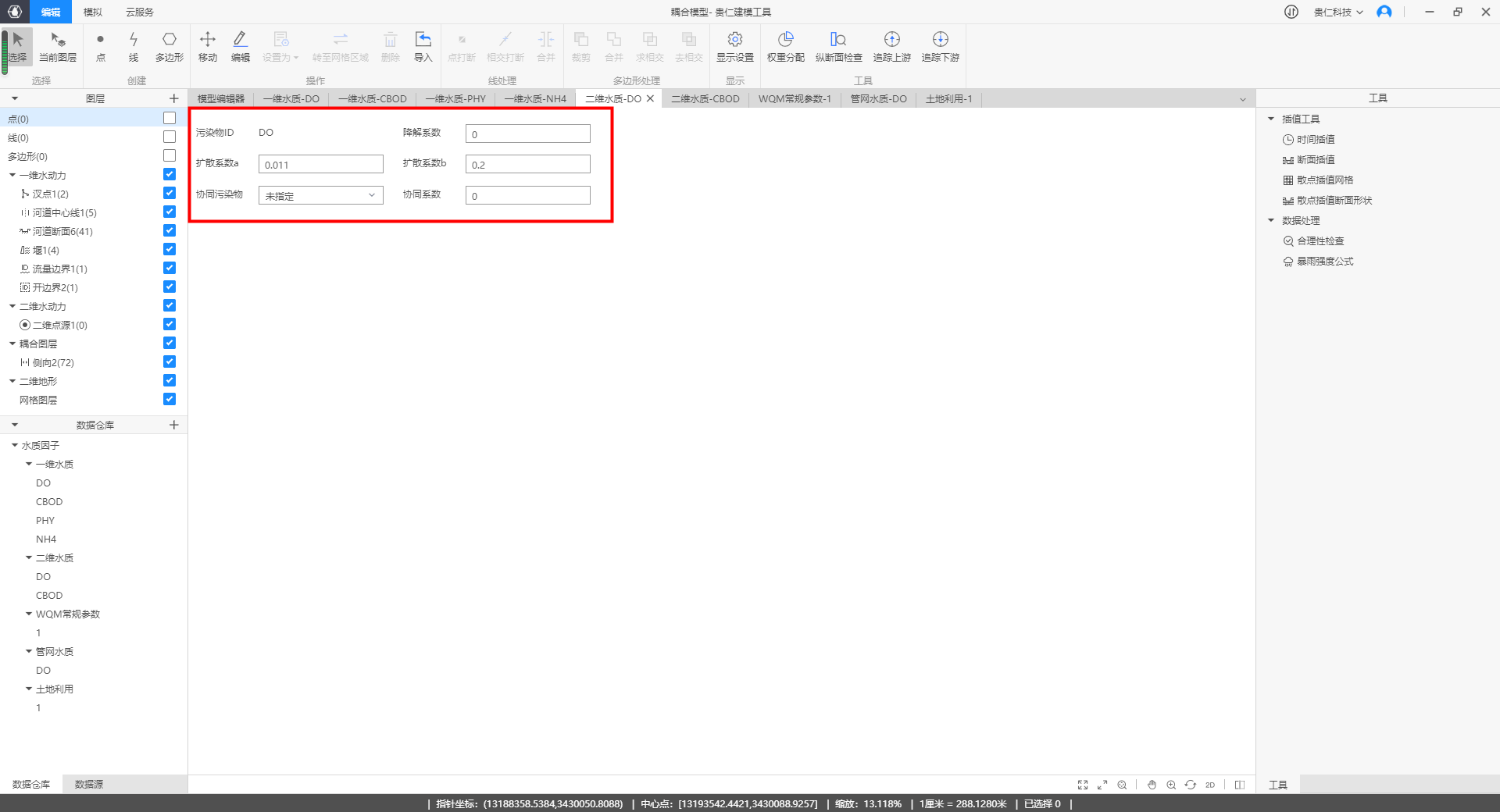Click the 合理性检查 tool link
The image size is (1500, 812).
(1320, 241)
